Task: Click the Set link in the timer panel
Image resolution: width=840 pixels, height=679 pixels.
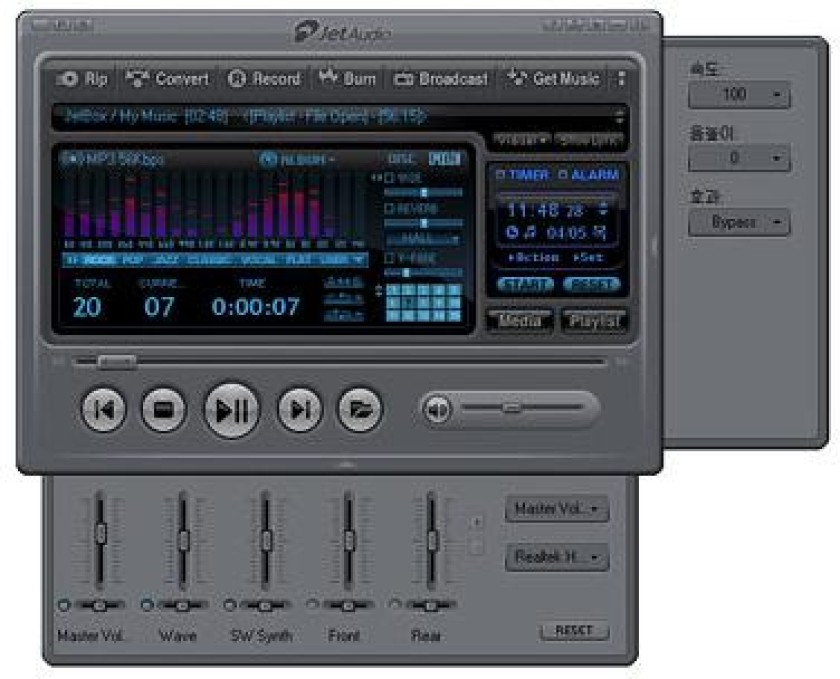Action: click(x=588, y=258)
